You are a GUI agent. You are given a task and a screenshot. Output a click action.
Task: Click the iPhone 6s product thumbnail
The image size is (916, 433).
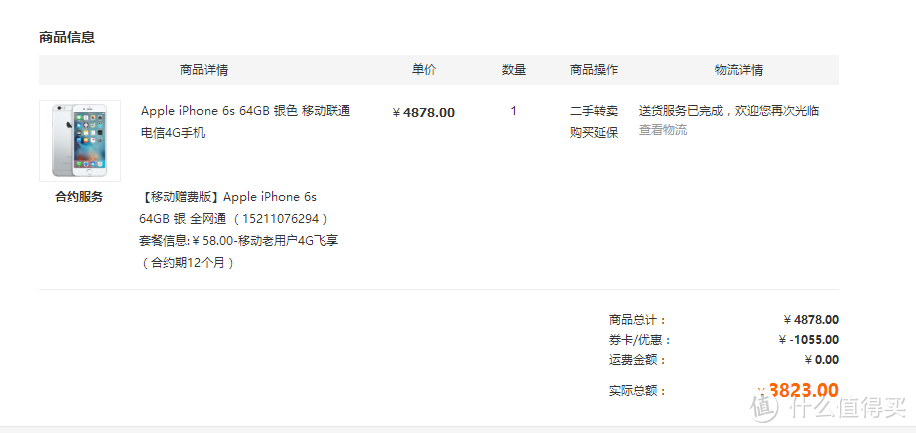tap(80, 140)
